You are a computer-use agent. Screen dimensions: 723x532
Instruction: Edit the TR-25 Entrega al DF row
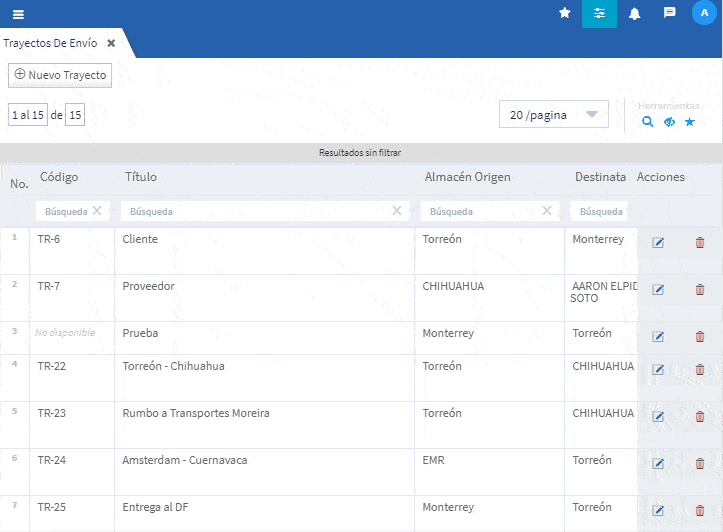(x=658, y=511)
